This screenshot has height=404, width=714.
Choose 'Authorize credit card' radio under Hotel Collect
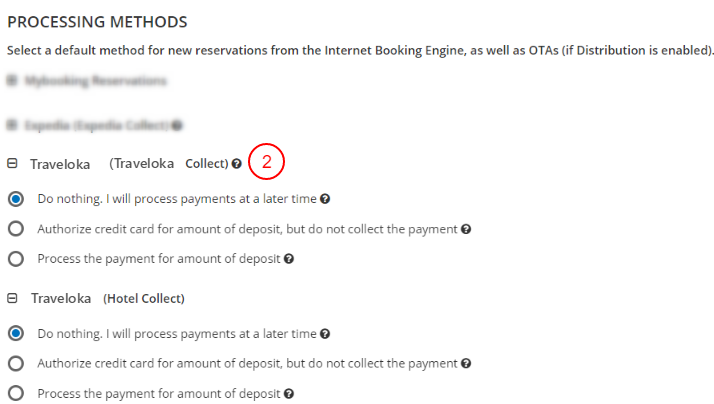point(15,364)
